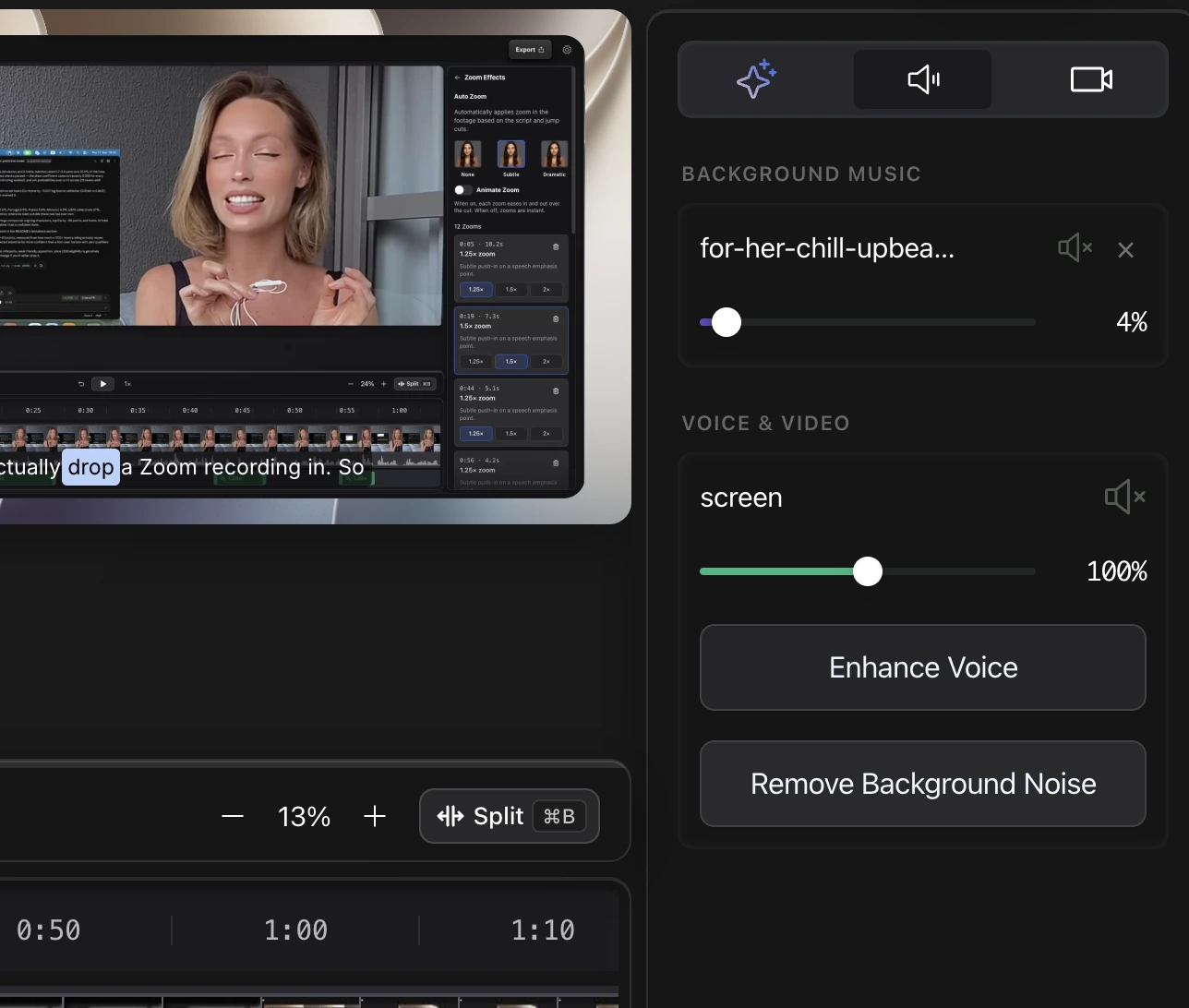Click the trash icon for the 0:05 zoom
The width and height of the screenshot is (1189, 1008).
tap(556, 246)
